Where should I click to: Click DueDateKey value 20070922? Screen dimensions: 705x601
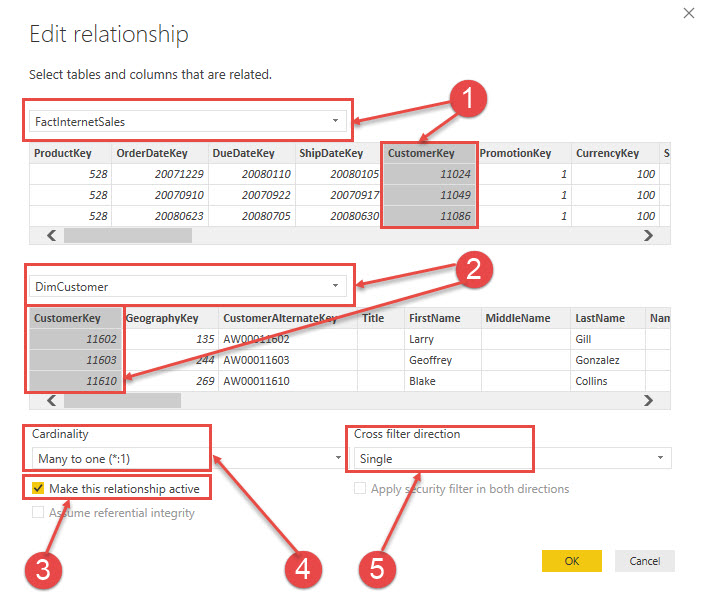tap(266, 195)
